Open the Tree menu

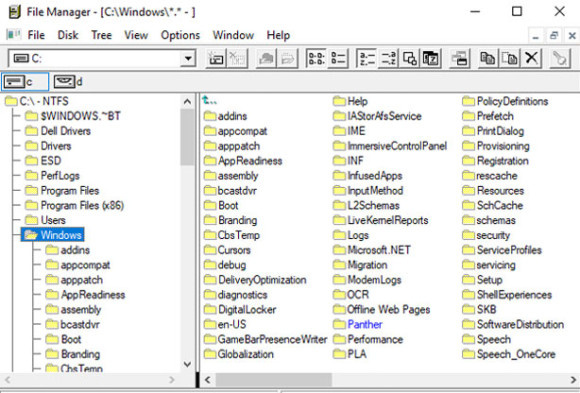pyautogui.click(x=101, y=35)
